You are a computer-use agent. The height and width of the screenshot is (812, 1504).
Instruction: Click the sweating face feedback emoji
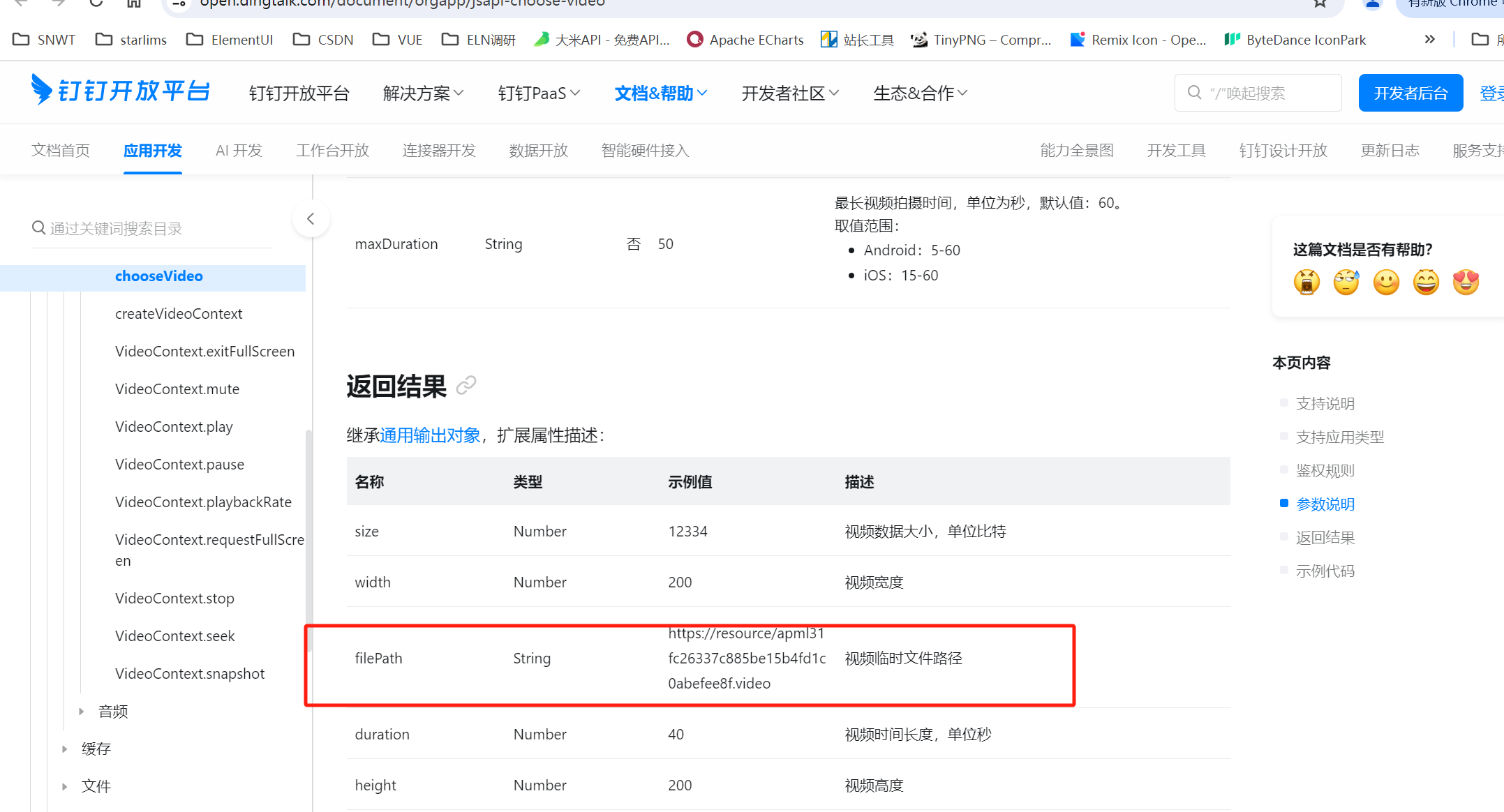click(x=1346, y=283)
